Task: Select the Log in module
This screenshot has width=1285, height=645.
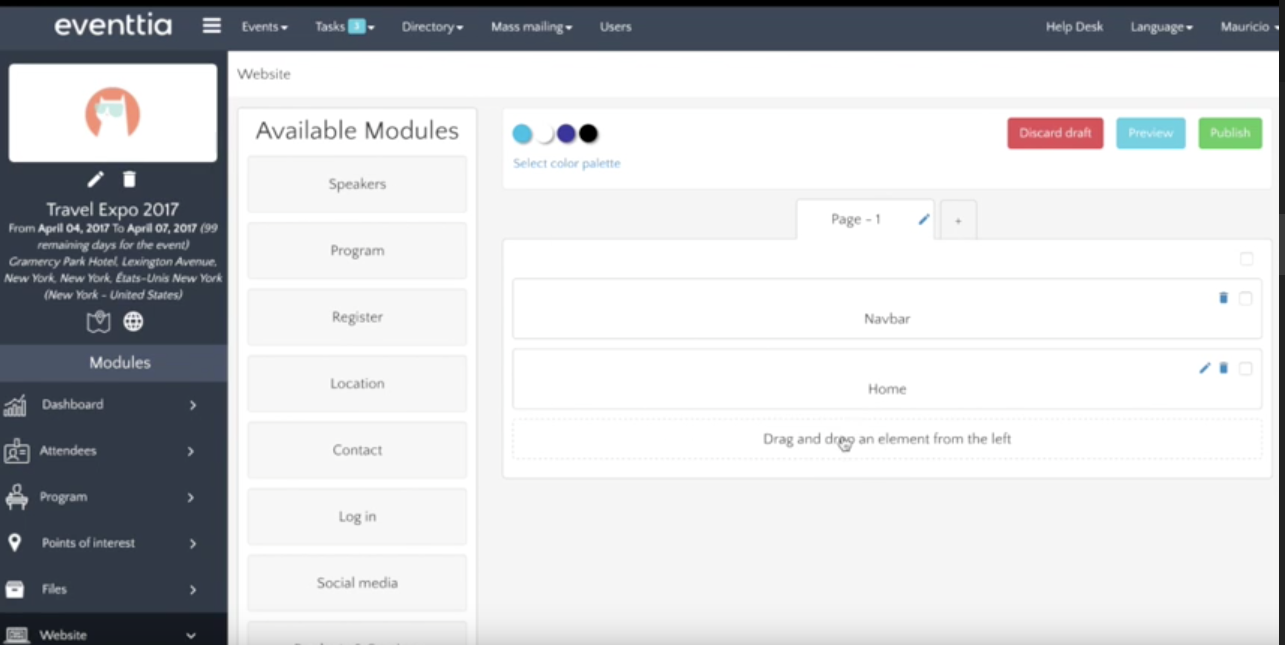Action: (357, 516)
